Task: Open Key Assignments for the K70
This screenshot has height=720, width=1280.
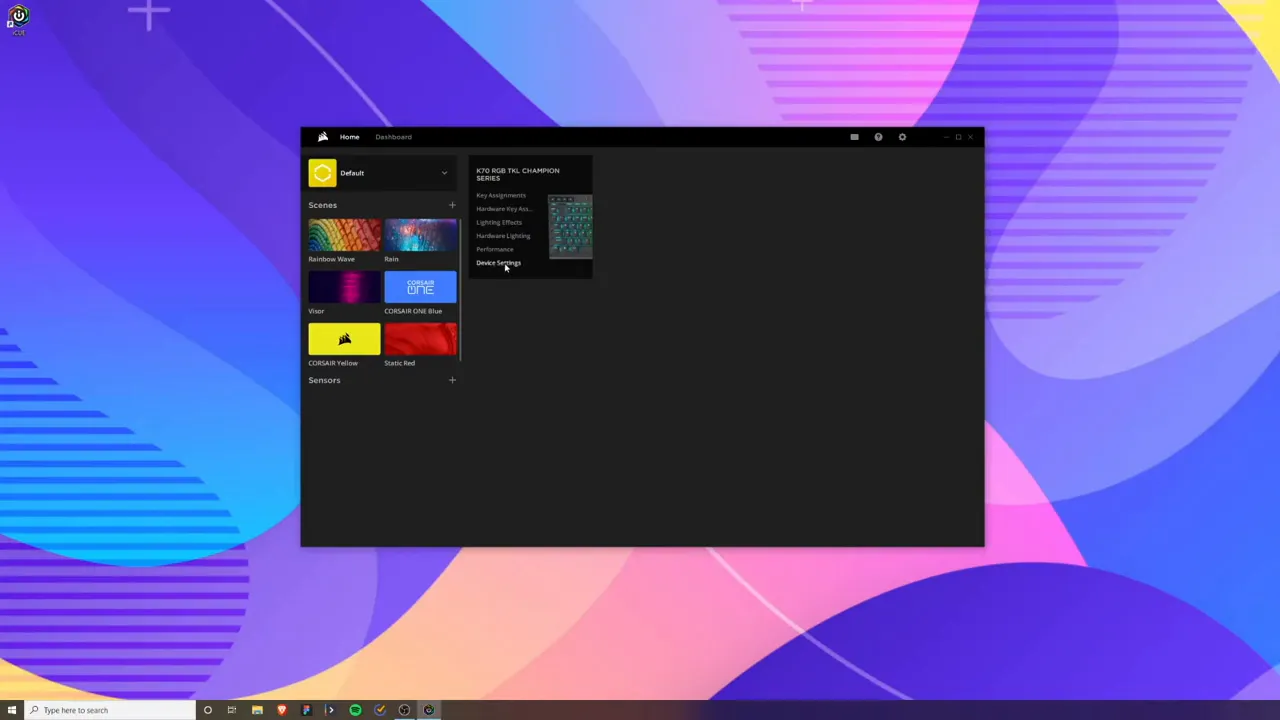Action: click(500, 195)
